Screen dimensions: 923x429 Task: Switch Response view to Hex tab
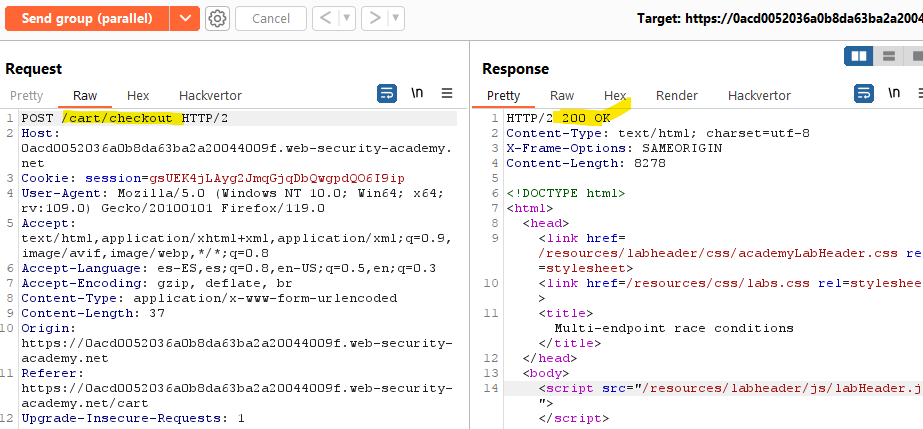click(615, 95)
